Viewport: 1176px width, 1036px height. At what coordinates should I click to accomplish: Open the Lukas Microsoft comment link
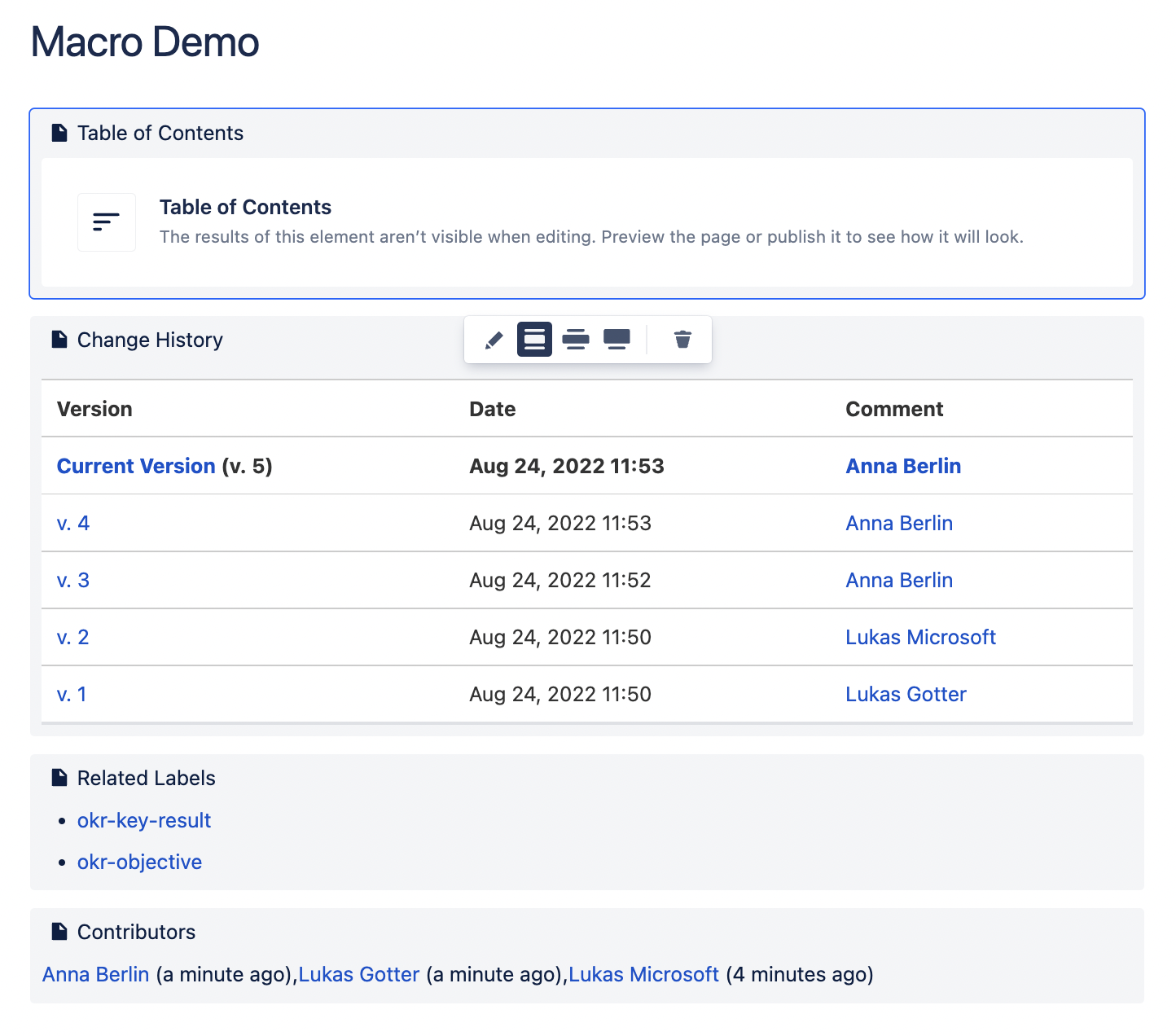[x=920, y=637]
